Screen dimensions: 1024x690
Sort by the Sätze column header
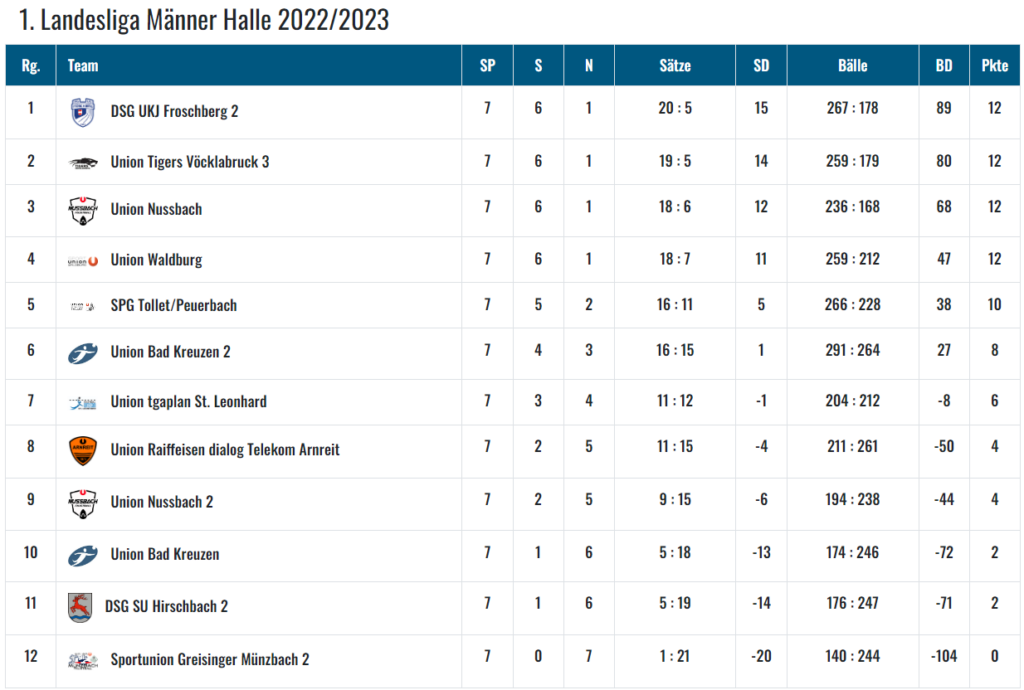point(675,65)
